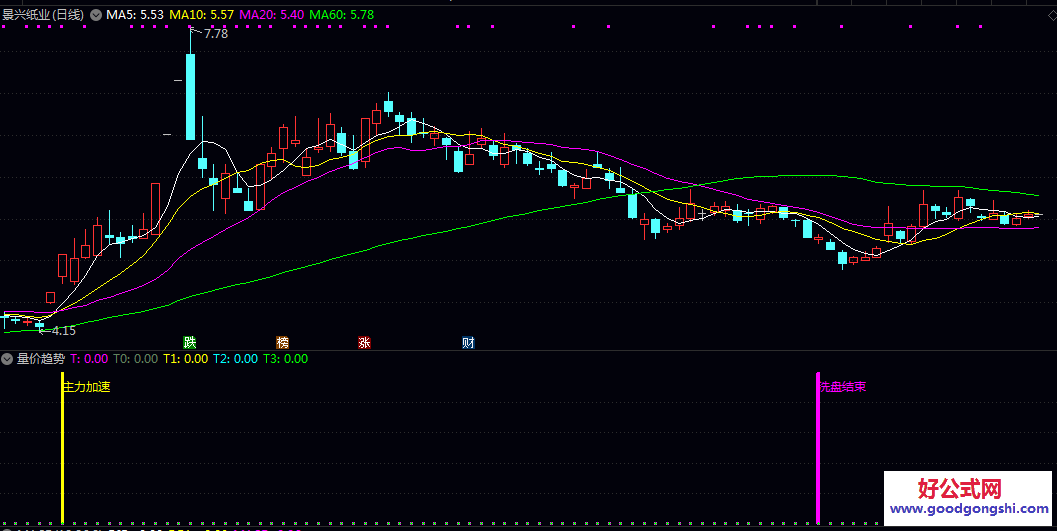The image size is (1057, 531).
Task: Click the red 涨 event marker icon
Action: 364,342
